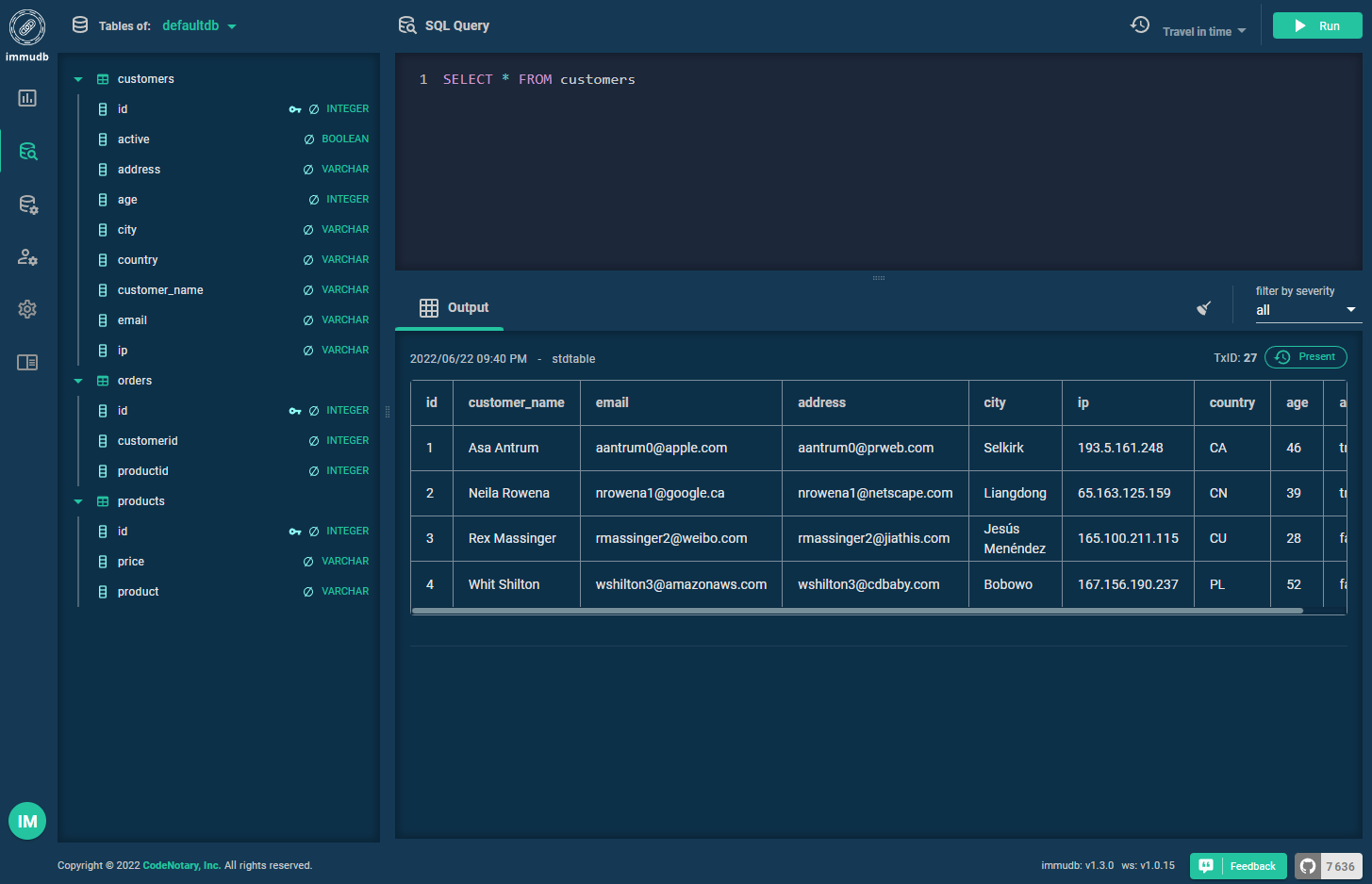Open the documentation panel icon in sidebar
Viewport: 1372px width, 884px height.
[27, 362]
